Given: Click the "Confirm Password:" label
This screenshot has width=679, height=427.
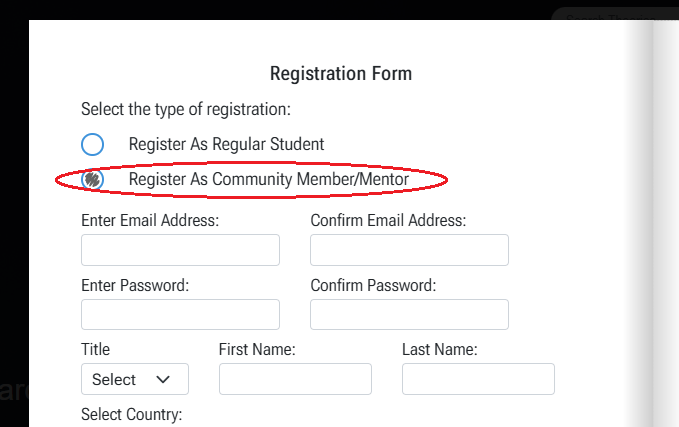Looking at the screenshot, I should pos(373,285).
